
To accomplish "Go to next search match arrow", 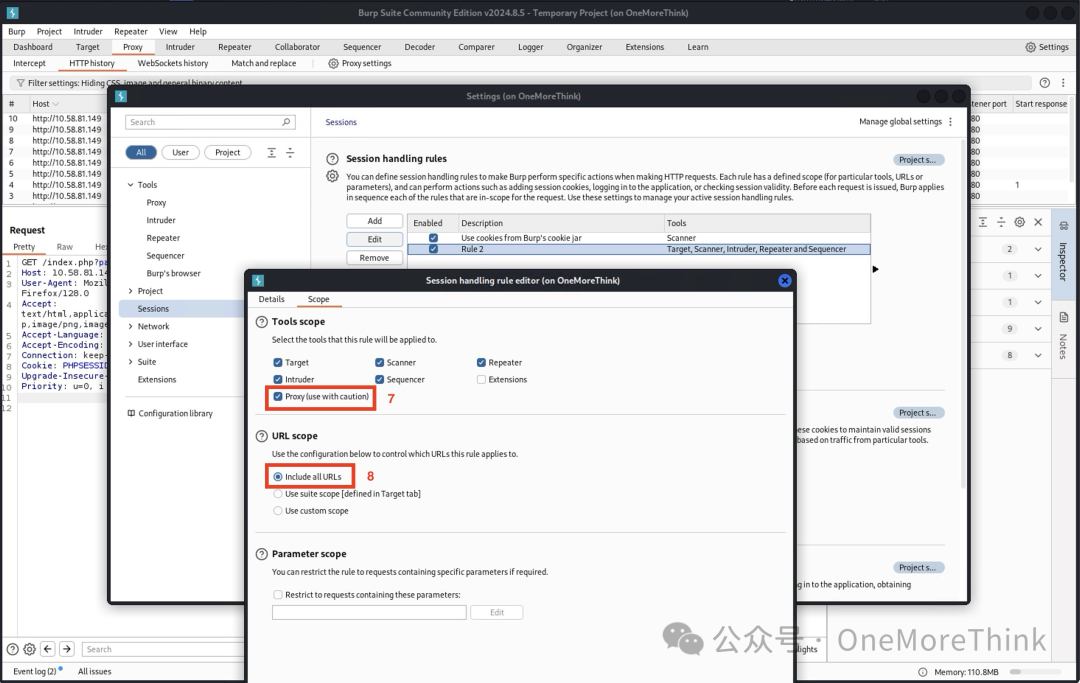I will (67, 649).
